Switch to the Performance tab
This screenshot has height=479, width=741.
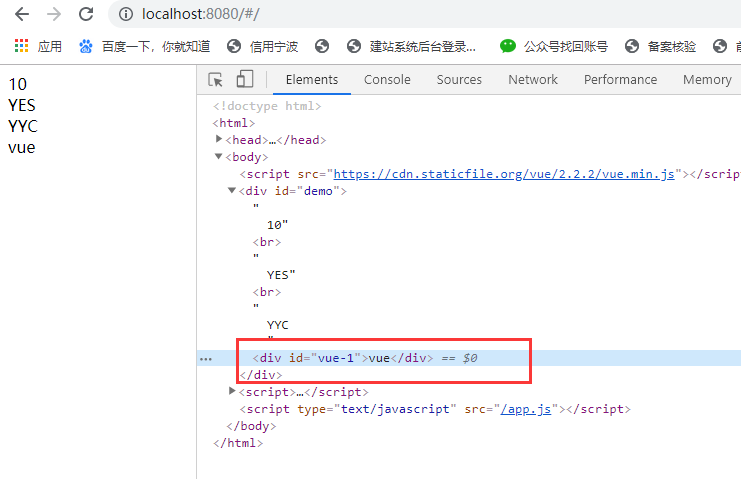coord(620,79)
